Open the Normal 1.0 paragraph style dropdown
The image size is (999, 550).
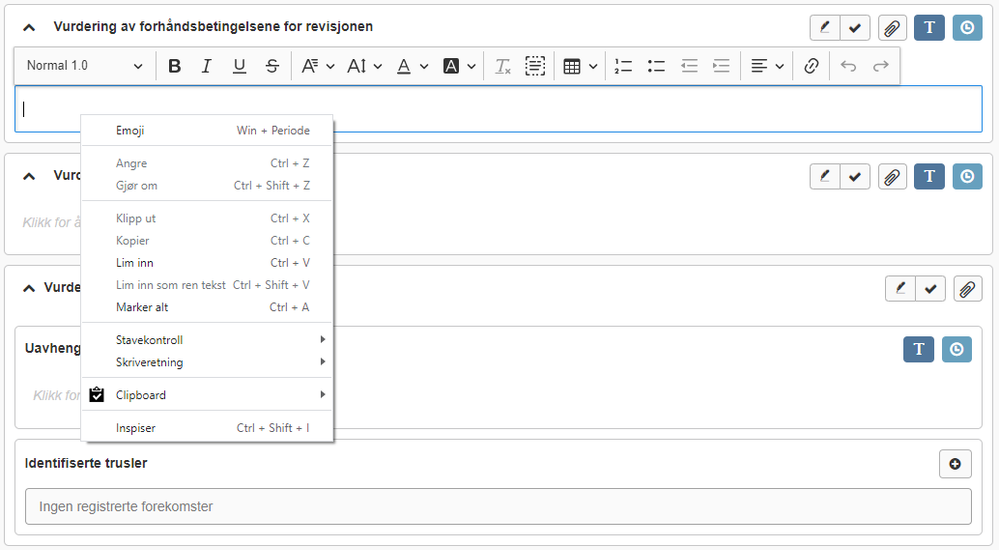[x=85, y=66]
